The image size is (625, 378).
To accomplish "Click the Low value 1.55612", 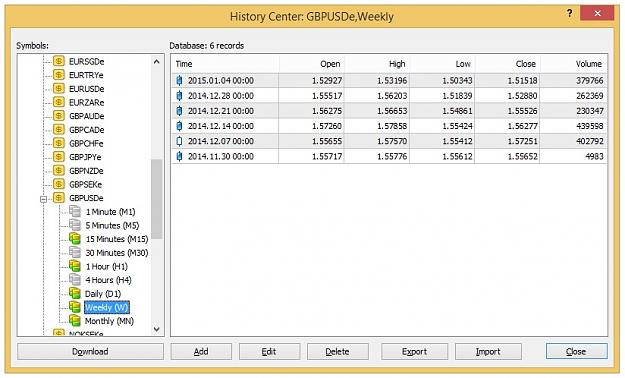I will click(457, 156).
